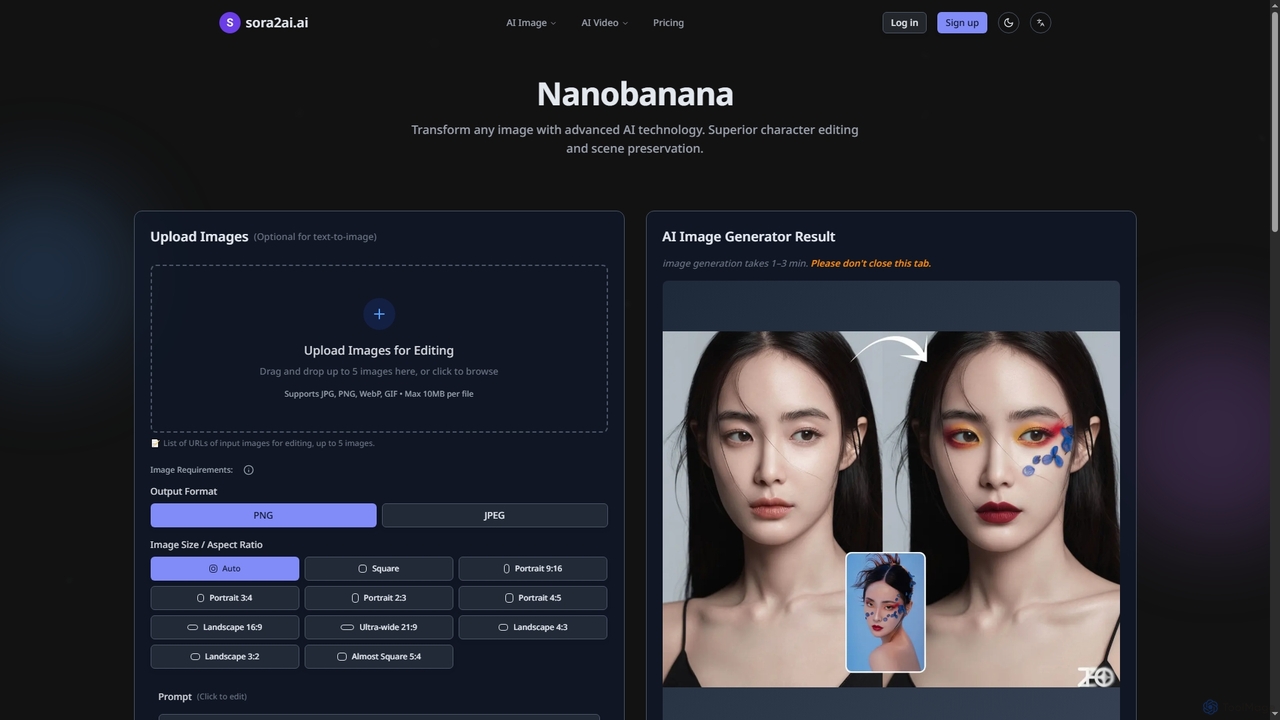Click the 'List of URLs of input images' note
This screenshot has width=1280, height=720.
pyautogui.click(x=269, y=443)
